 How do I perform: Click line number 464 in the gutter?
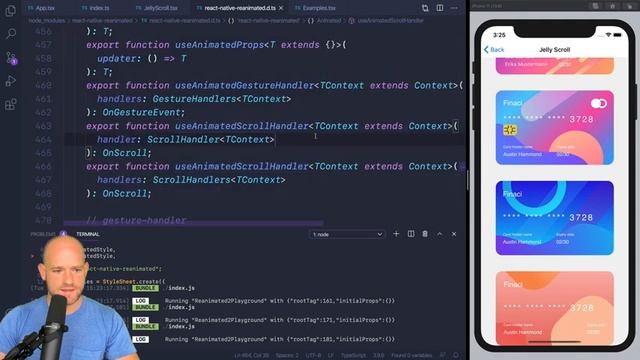(x=43, y=140)
